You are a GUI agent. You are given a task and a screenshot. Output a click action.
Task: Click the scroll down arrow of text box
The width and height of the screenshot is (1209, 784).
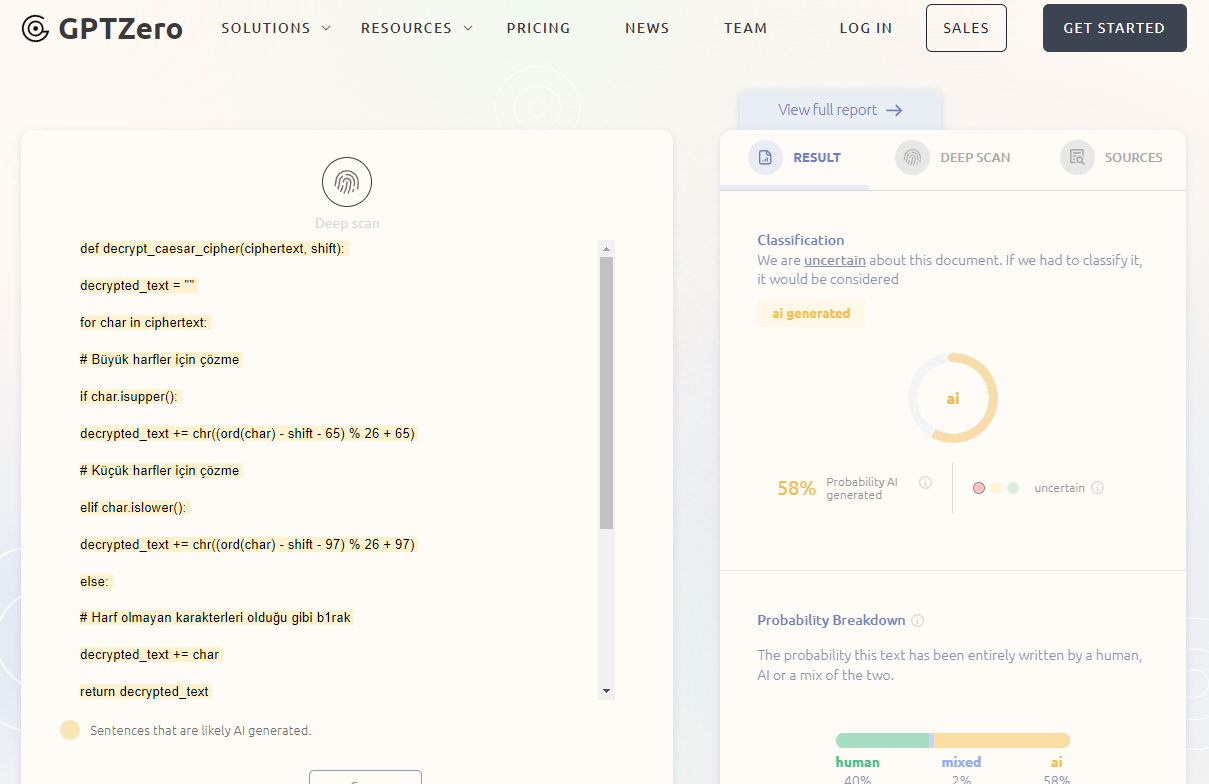point(606,691)
